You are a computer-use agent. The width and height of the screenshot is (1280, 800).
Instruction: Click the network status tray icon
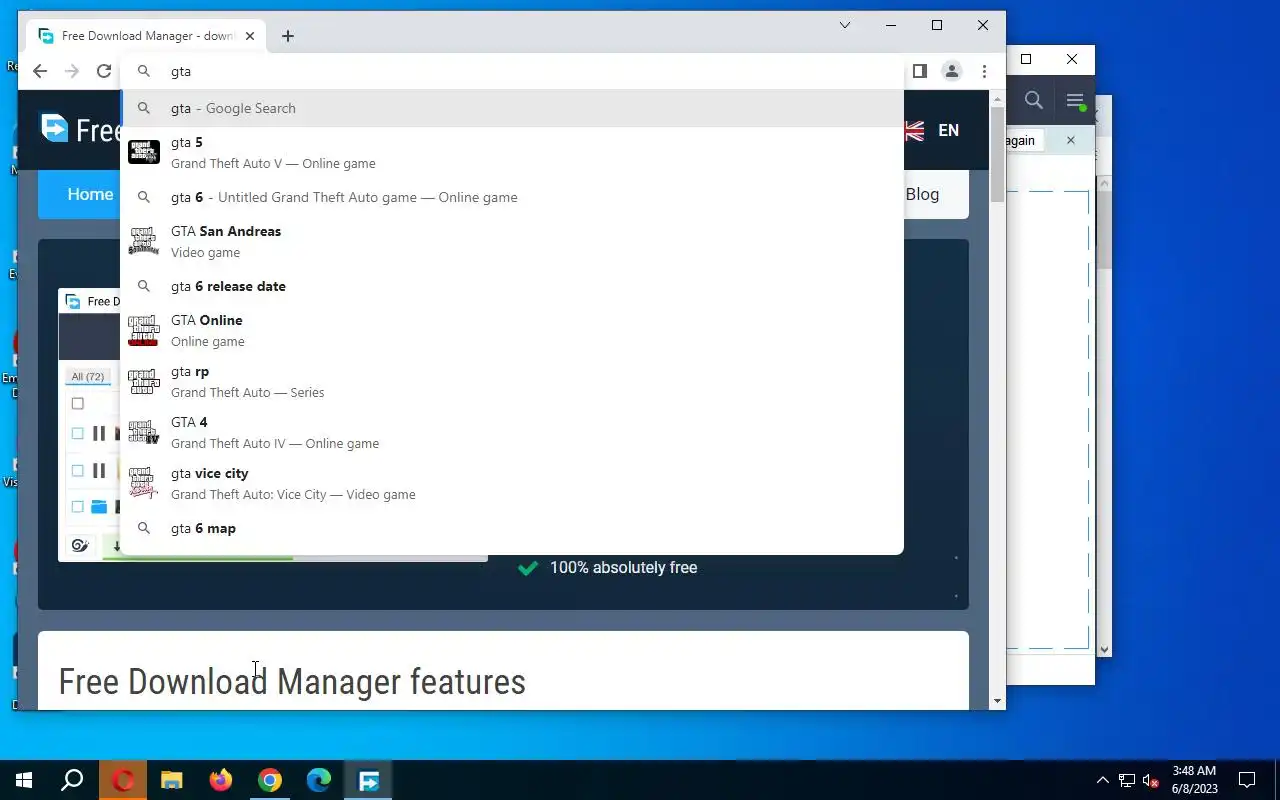pos(1127,780)
